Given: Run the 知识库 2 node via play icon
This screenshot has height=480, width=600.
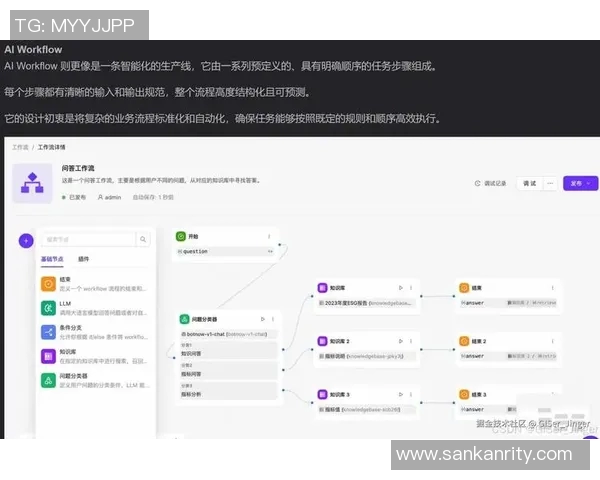Looking at the screenshot, I should pyautogui.click(x=401, y=341).
